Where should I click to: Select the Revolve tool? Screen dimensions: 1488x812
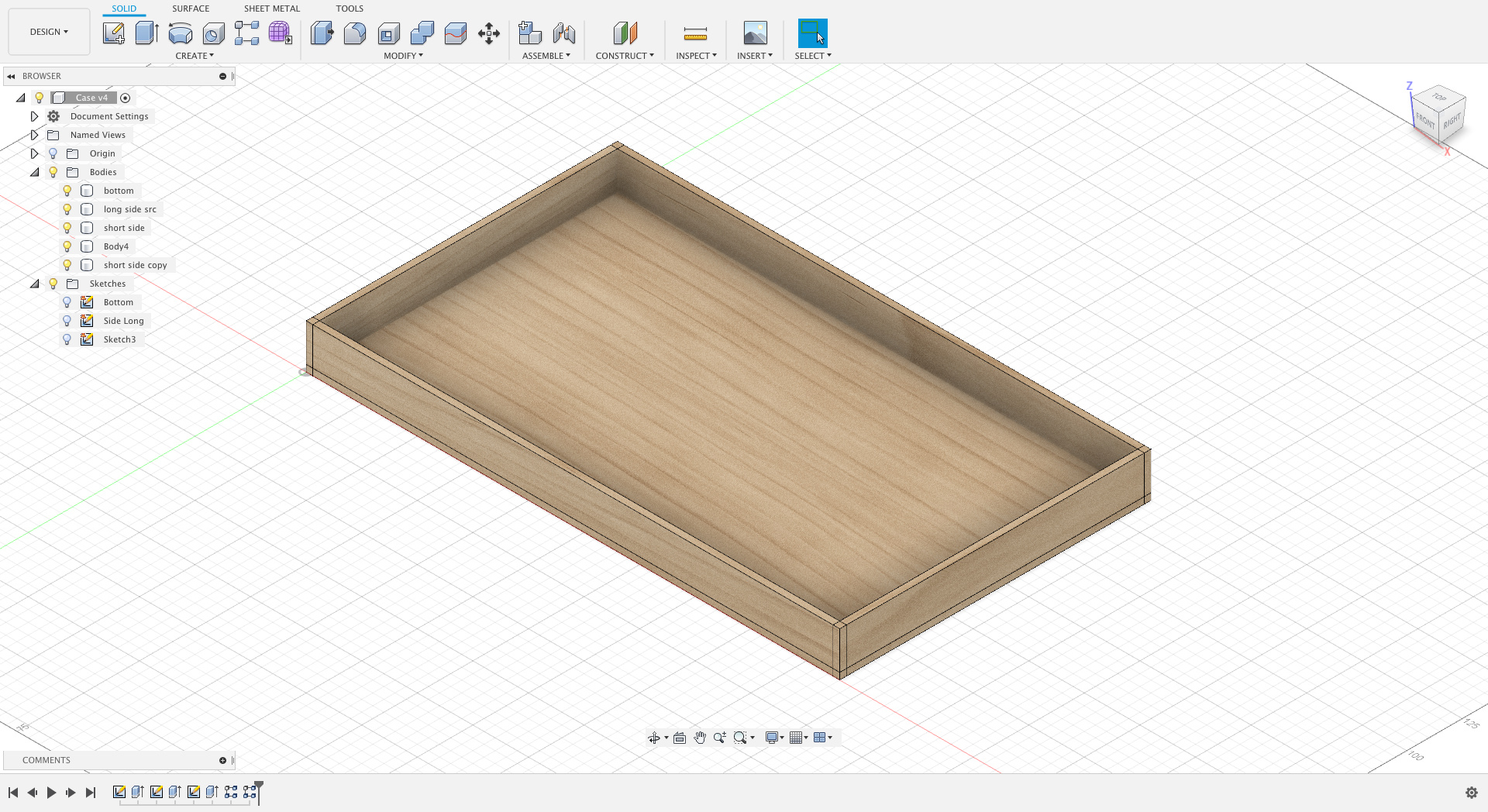tap(180, 33)
